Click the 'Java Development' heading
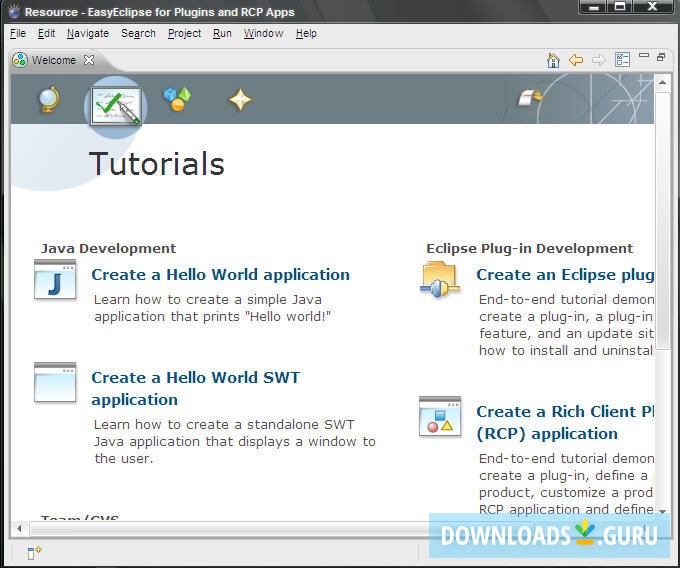Image resolution: width=680 pixels, height=568 pixels. click(108, 248)
